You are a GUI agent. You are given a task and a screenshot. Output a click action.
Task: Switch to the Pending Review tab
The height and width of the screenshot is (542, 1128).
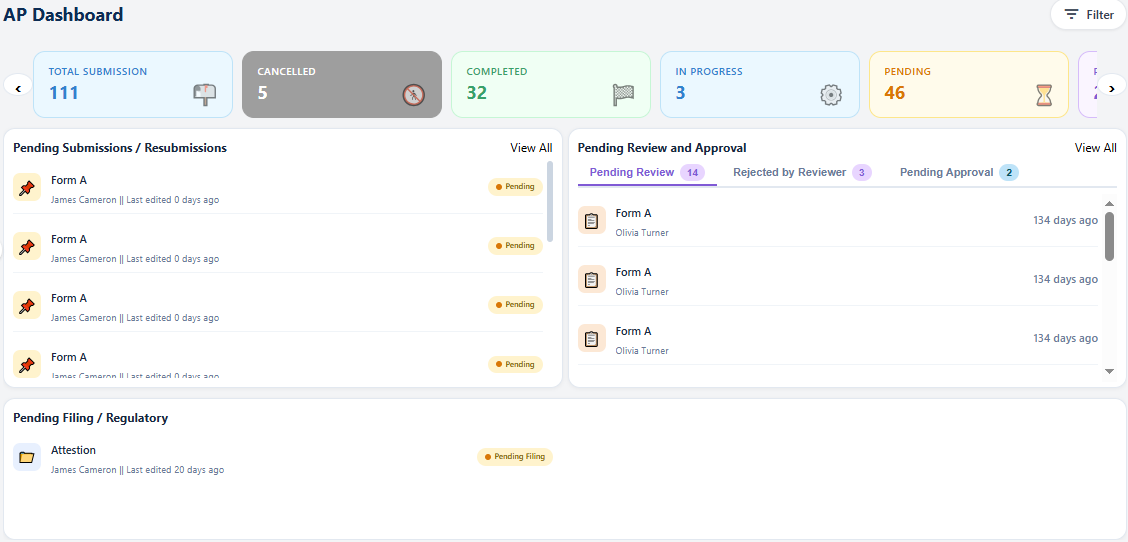[647, 173]
